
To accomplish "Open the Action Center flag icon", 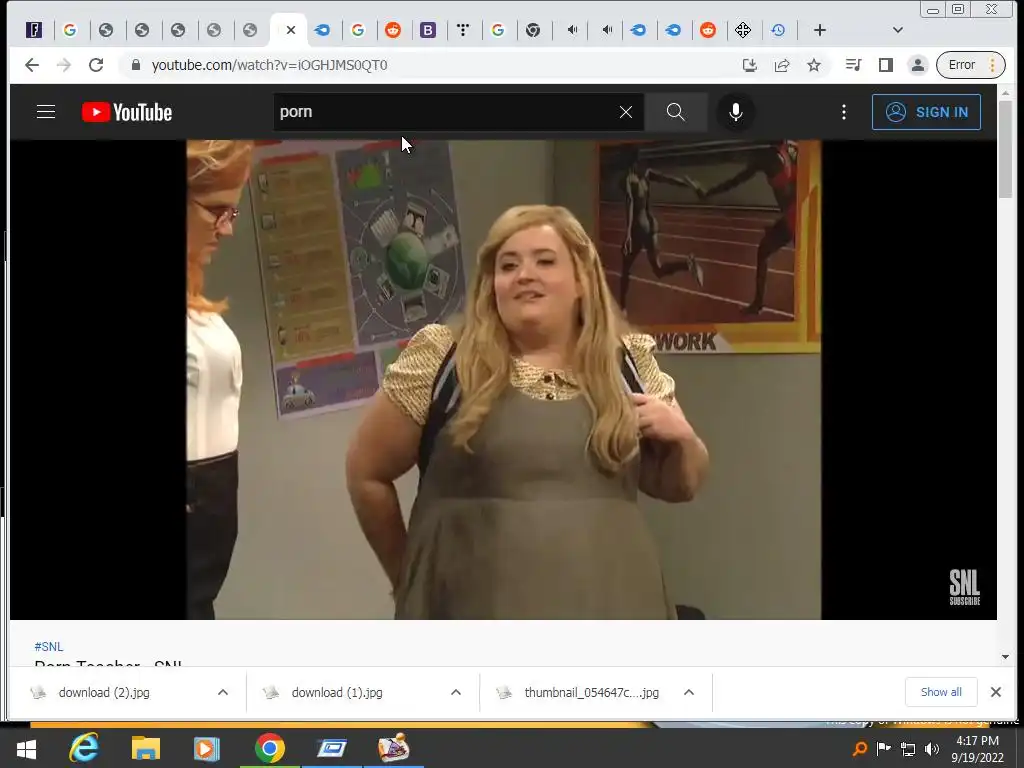I will tap(884, 748).
